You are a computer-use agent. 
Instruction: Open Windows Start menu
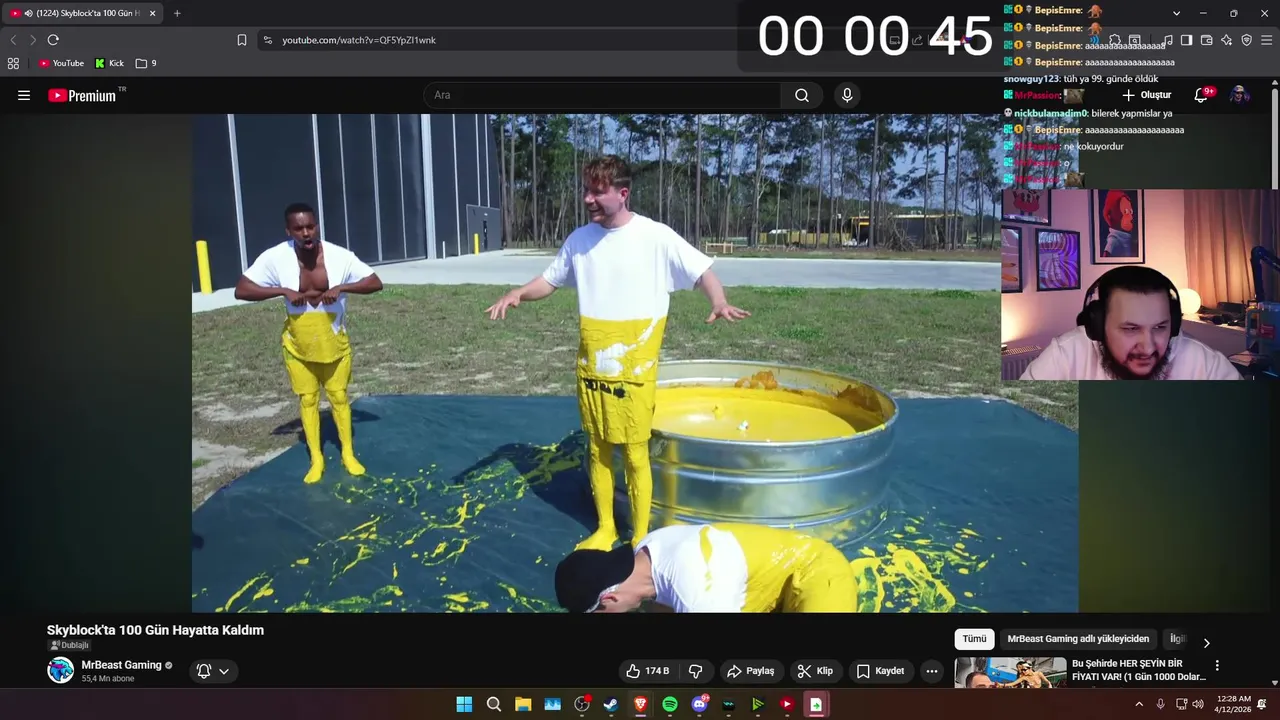464,704
